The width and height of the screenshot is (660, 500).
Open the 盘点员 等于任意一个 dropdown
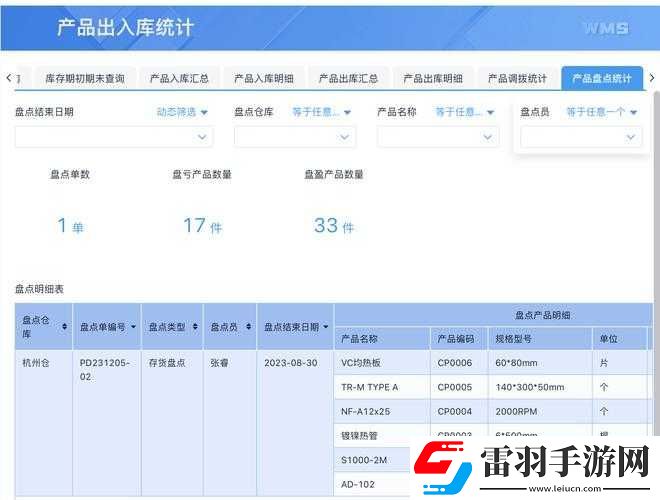601,112
